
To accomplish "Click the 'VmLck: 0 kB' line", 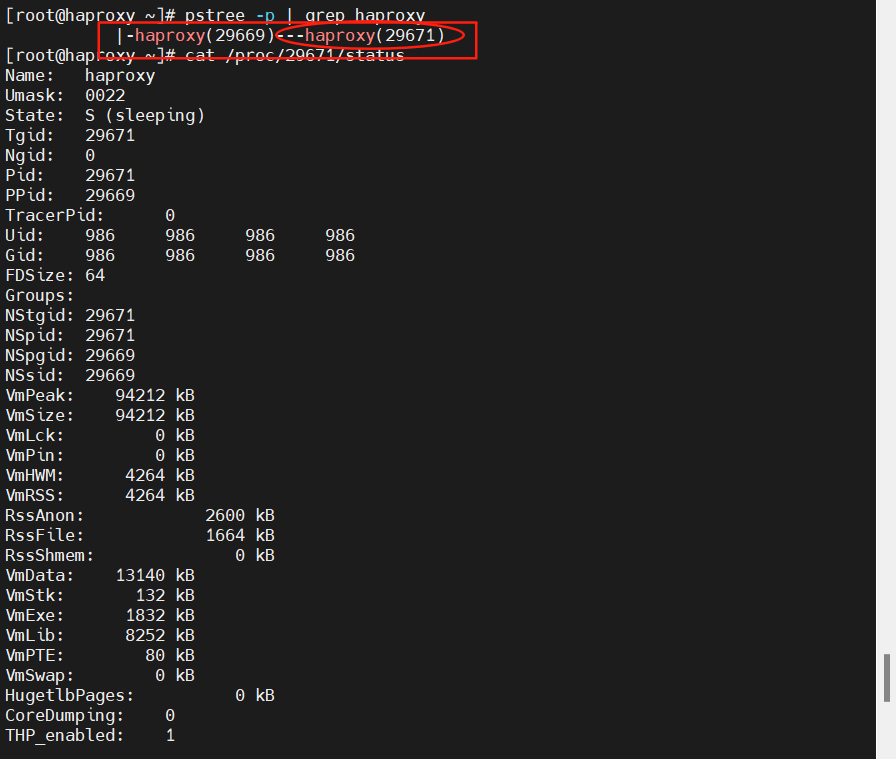I will tap(100, 436).
